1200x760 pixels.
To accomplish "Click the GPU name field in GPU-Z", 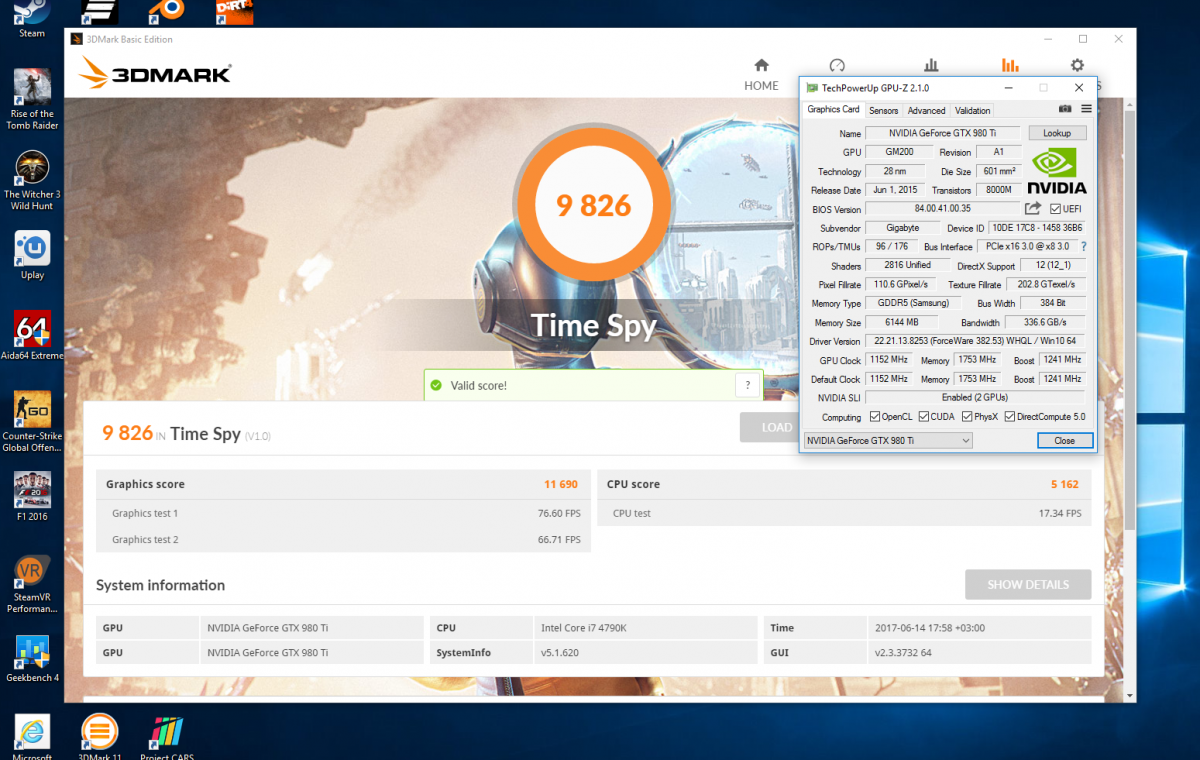I will click(x=943, y=133).
